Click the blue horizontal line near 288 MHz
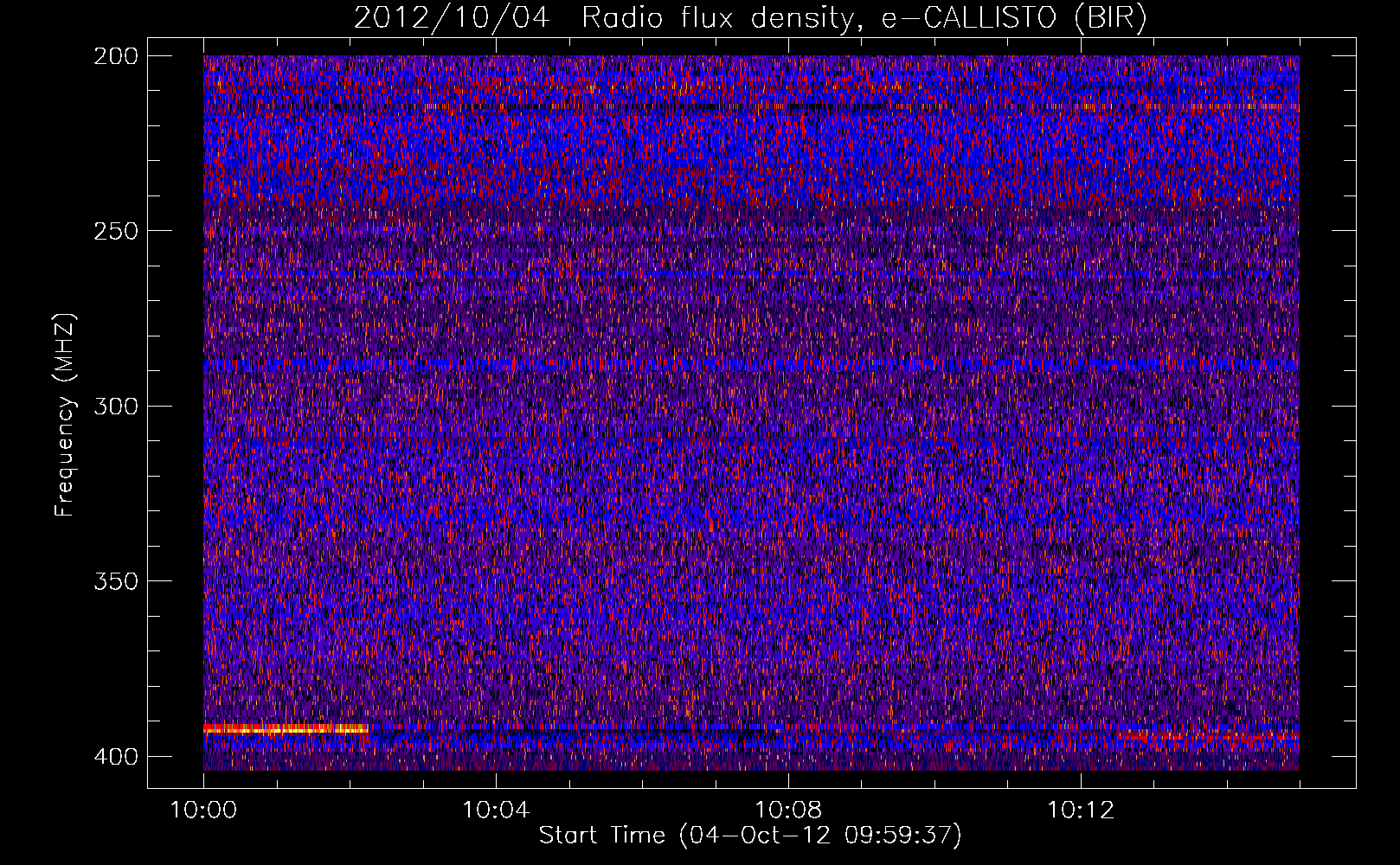1400x865 pixels. click(751, 366)
